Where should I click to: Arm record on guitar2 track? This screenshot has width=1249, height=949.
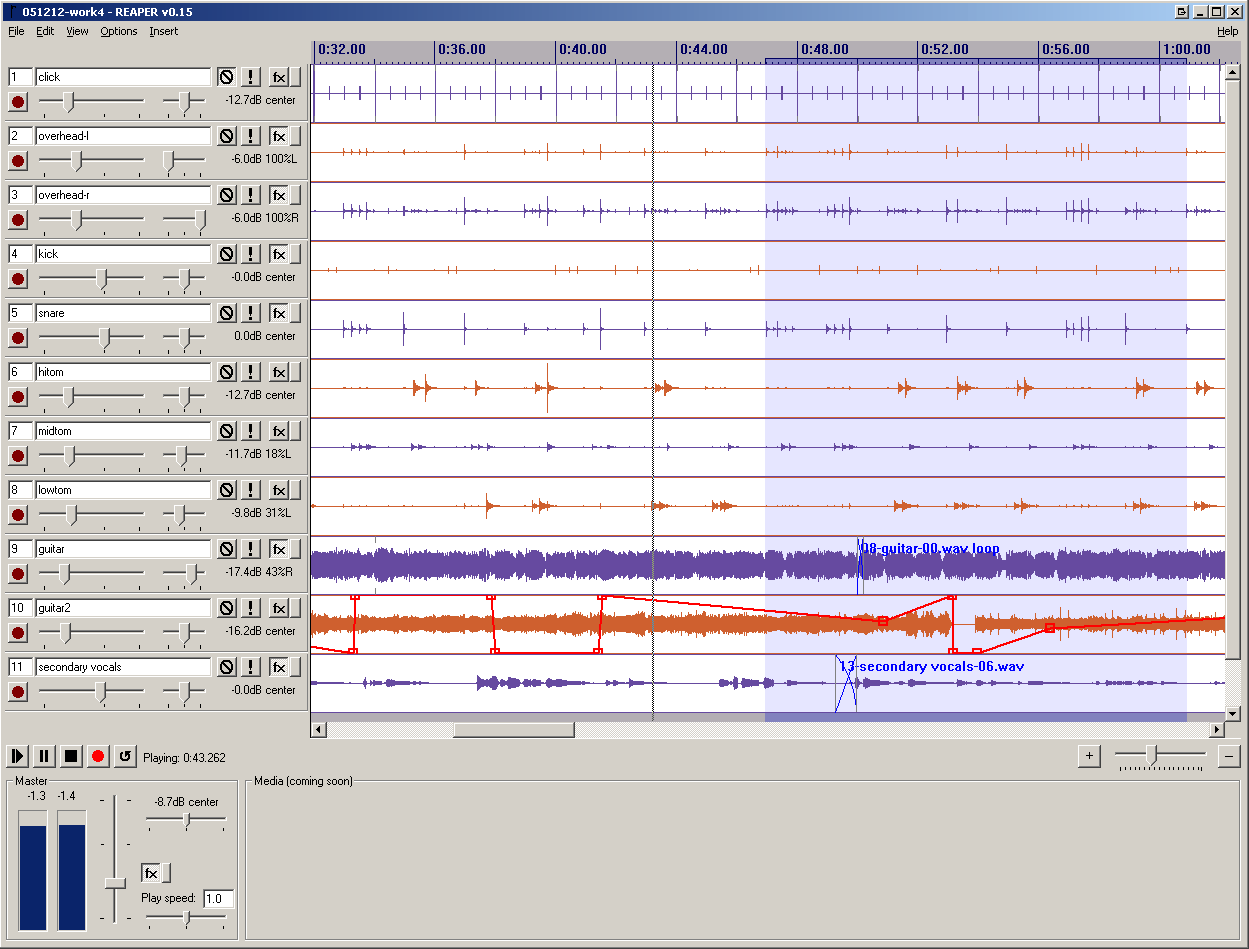click(x=18, y=633)
